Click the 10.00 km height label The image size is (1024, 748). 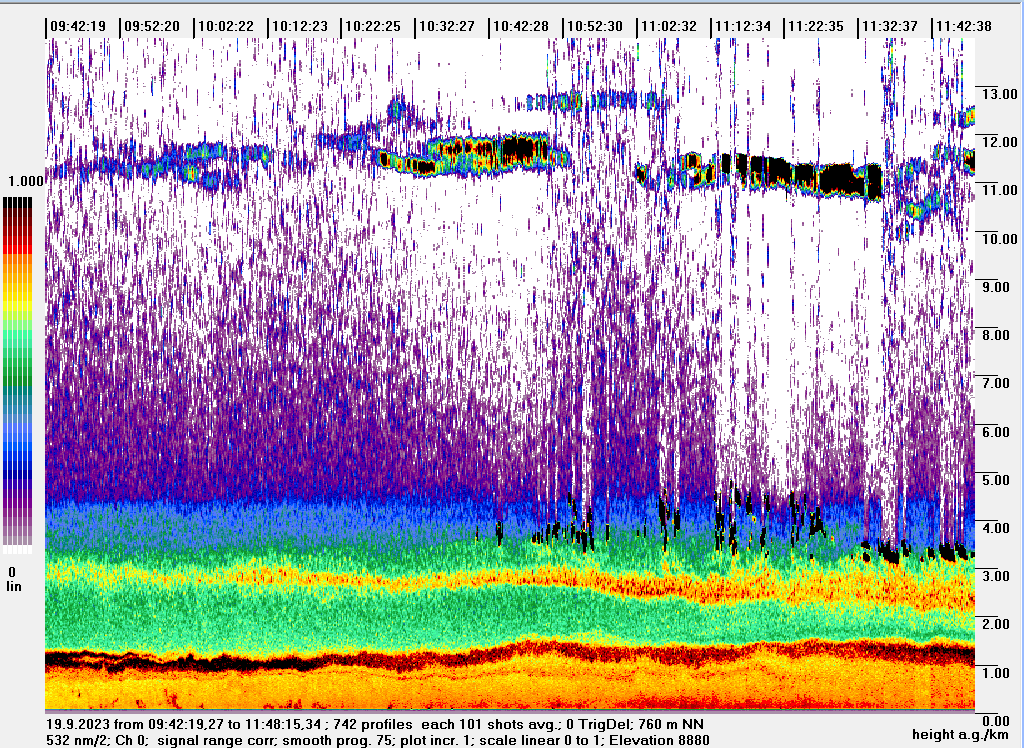pyautogui.click(x=999, y=239)
